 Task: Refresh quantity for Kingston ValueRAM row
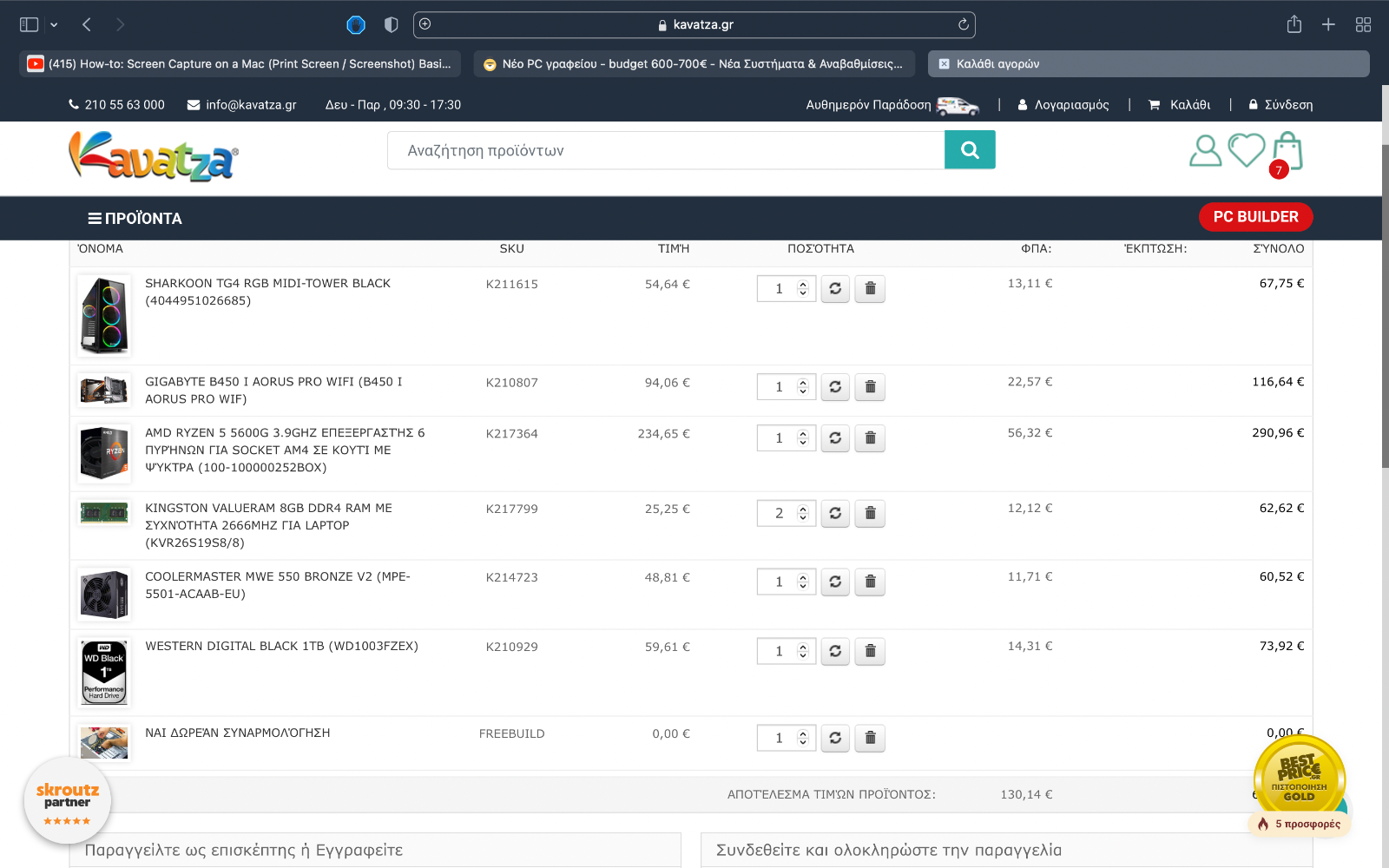[835, 513]
